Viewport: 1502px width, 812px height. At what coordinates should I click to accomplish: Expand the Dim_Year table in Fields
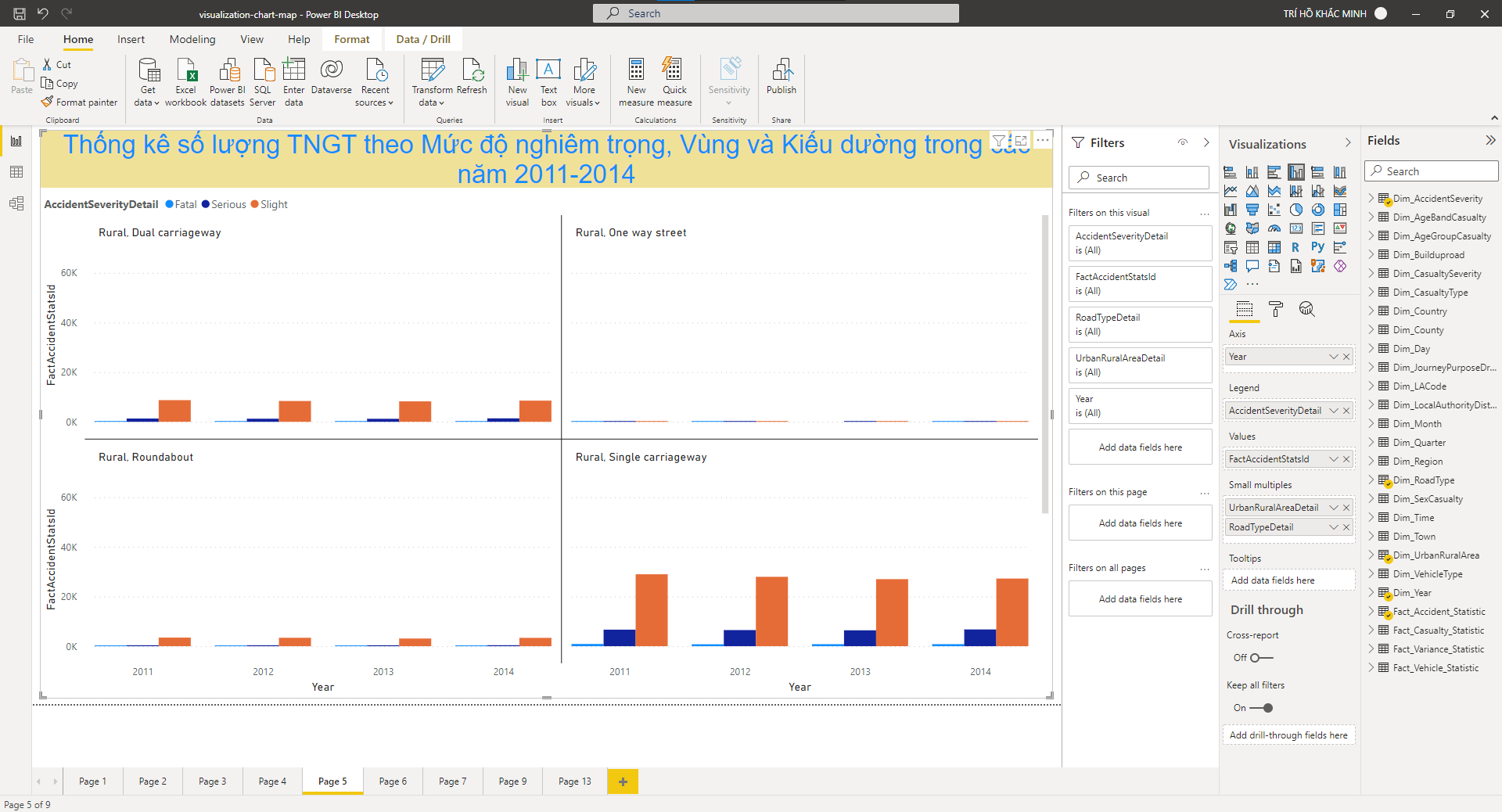coord(1371,593)
